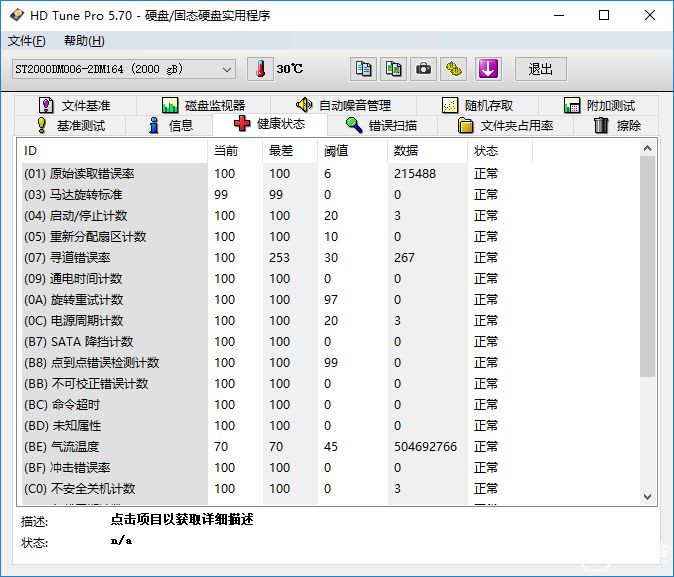Click the camera save screenshot icon
Image resolution: width=674 pixels, height=577 pixels.
click(x=423, y=69)
